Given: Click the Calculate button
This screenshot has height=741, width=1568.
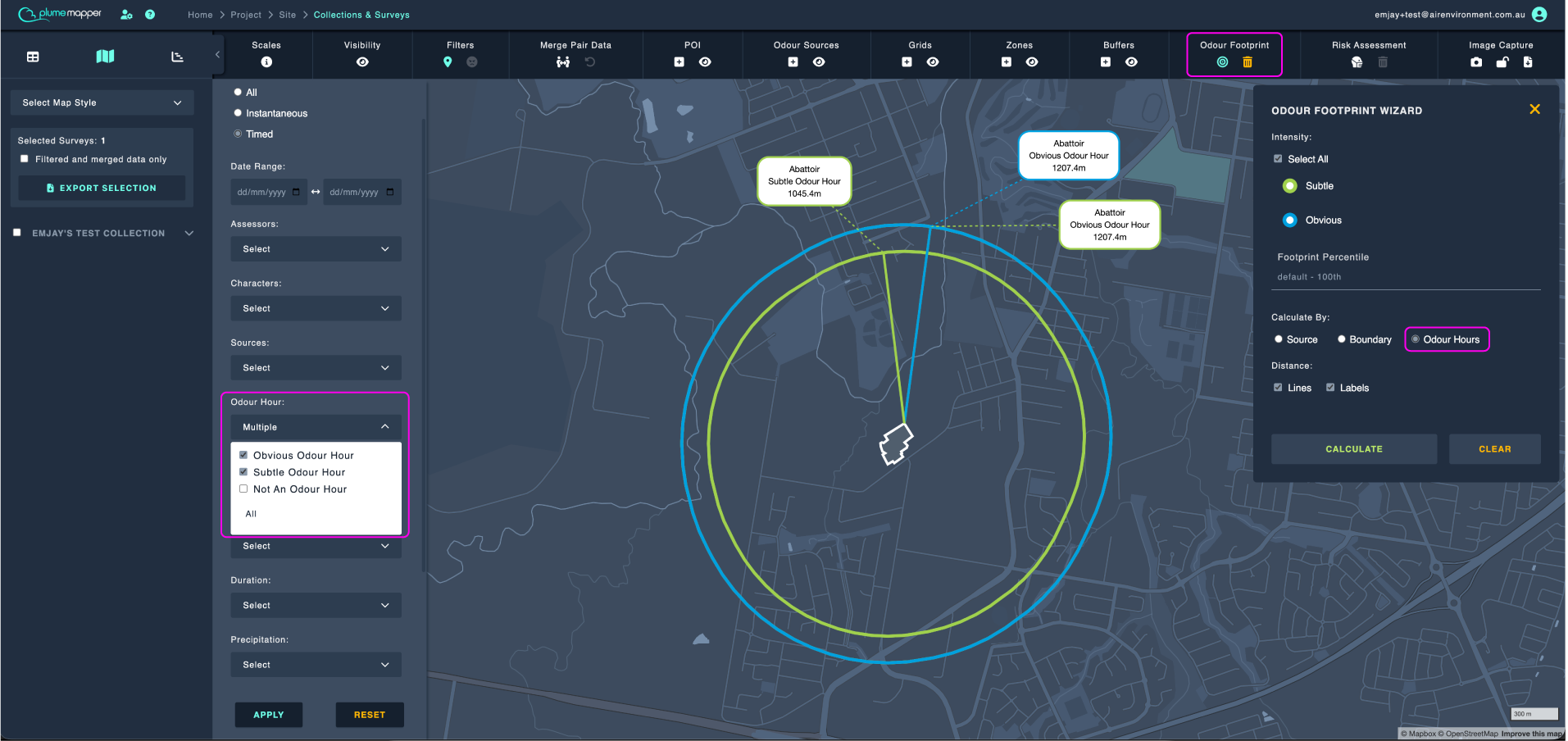Looking at the screenshot, I should click(1354, 449).
